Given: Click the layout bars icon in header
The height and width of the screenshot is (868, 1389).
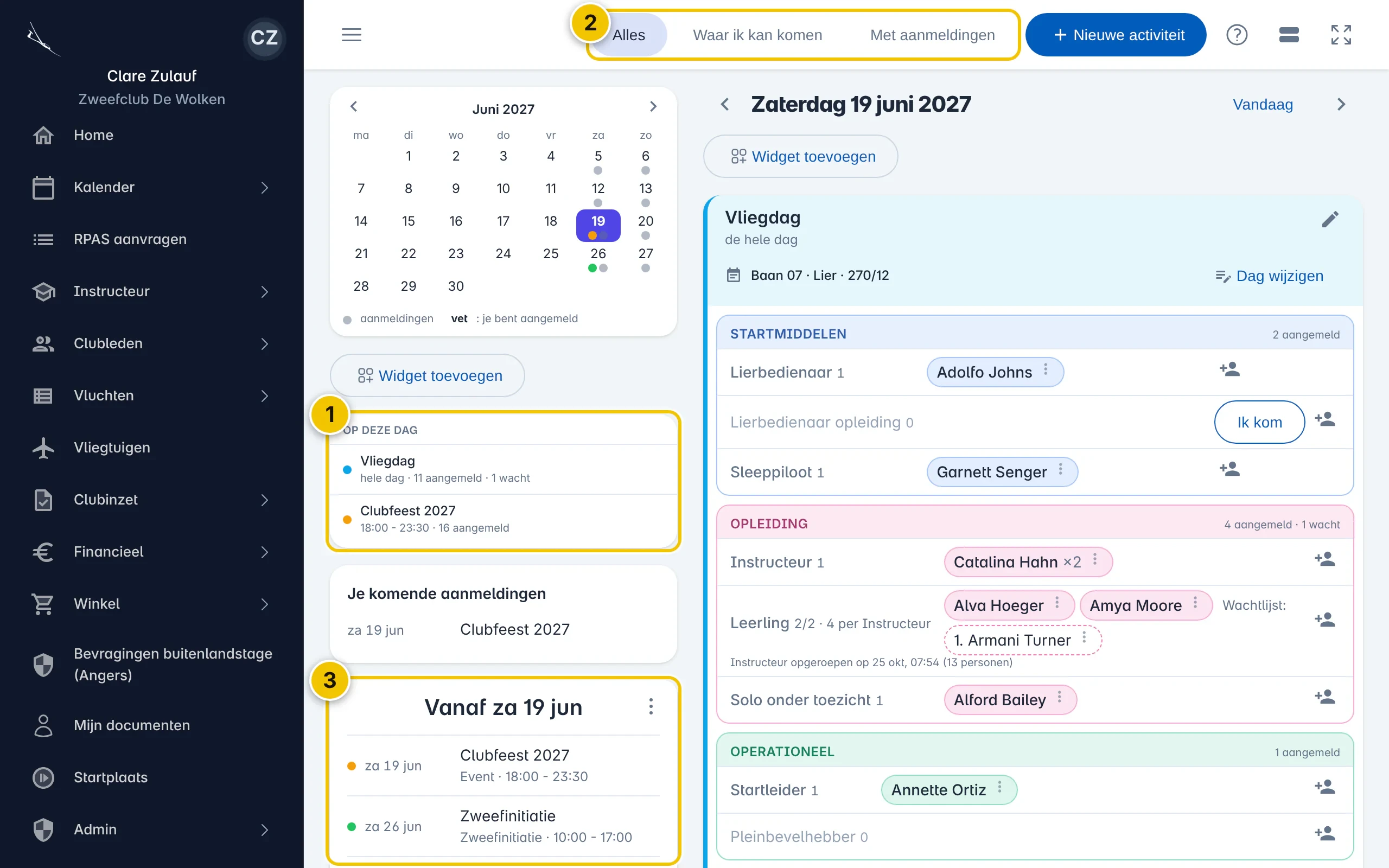Looking at the screenshot, I should 1289,35.
